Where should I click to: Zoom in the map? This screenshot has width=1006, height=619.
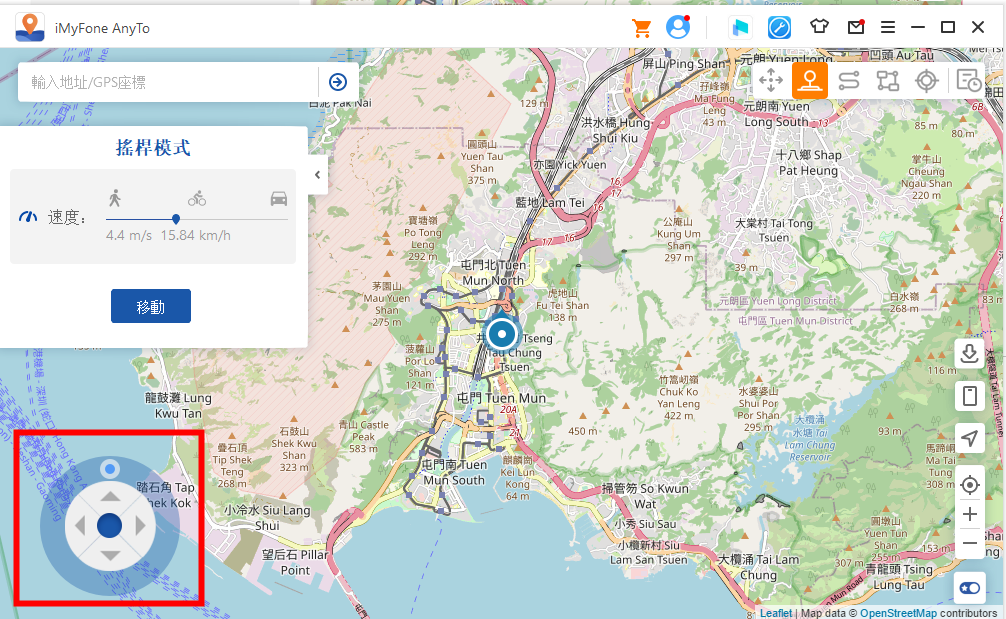tap(969, 514)
